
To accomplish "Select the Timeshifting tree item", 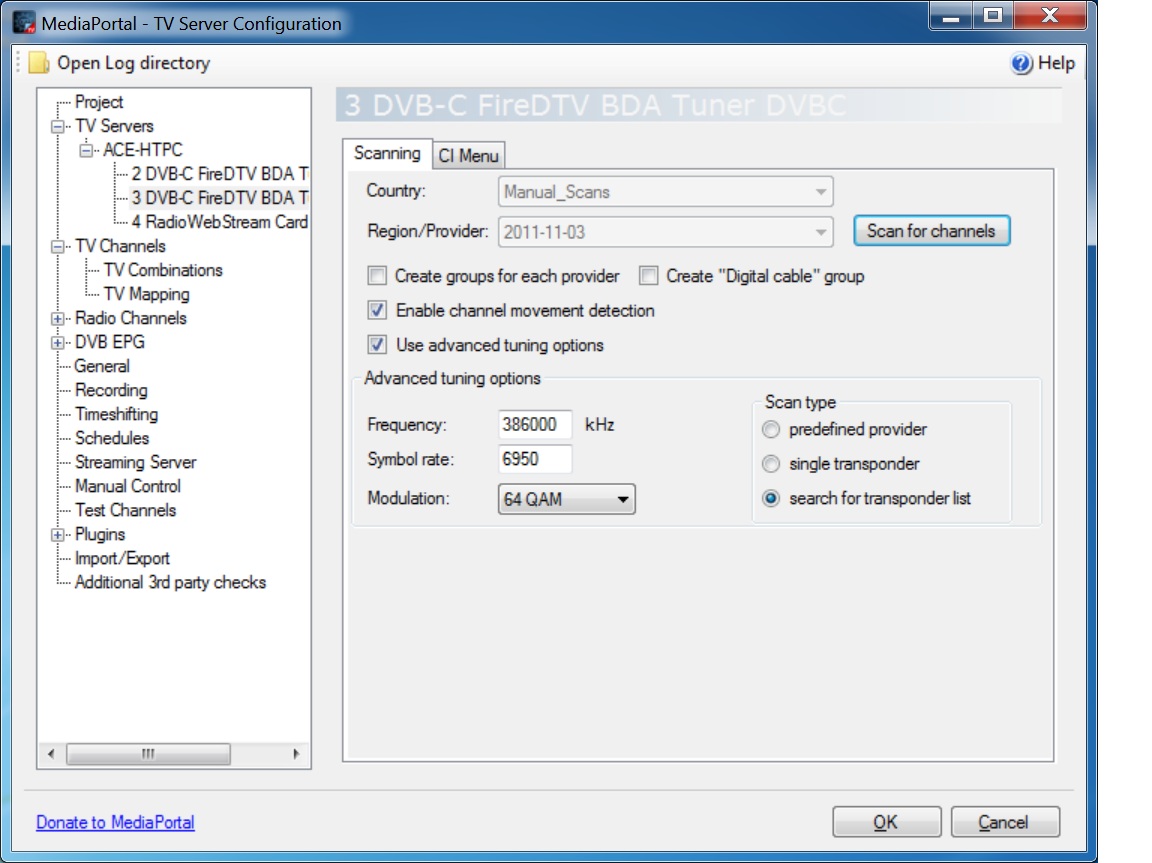I will (116, 414).
